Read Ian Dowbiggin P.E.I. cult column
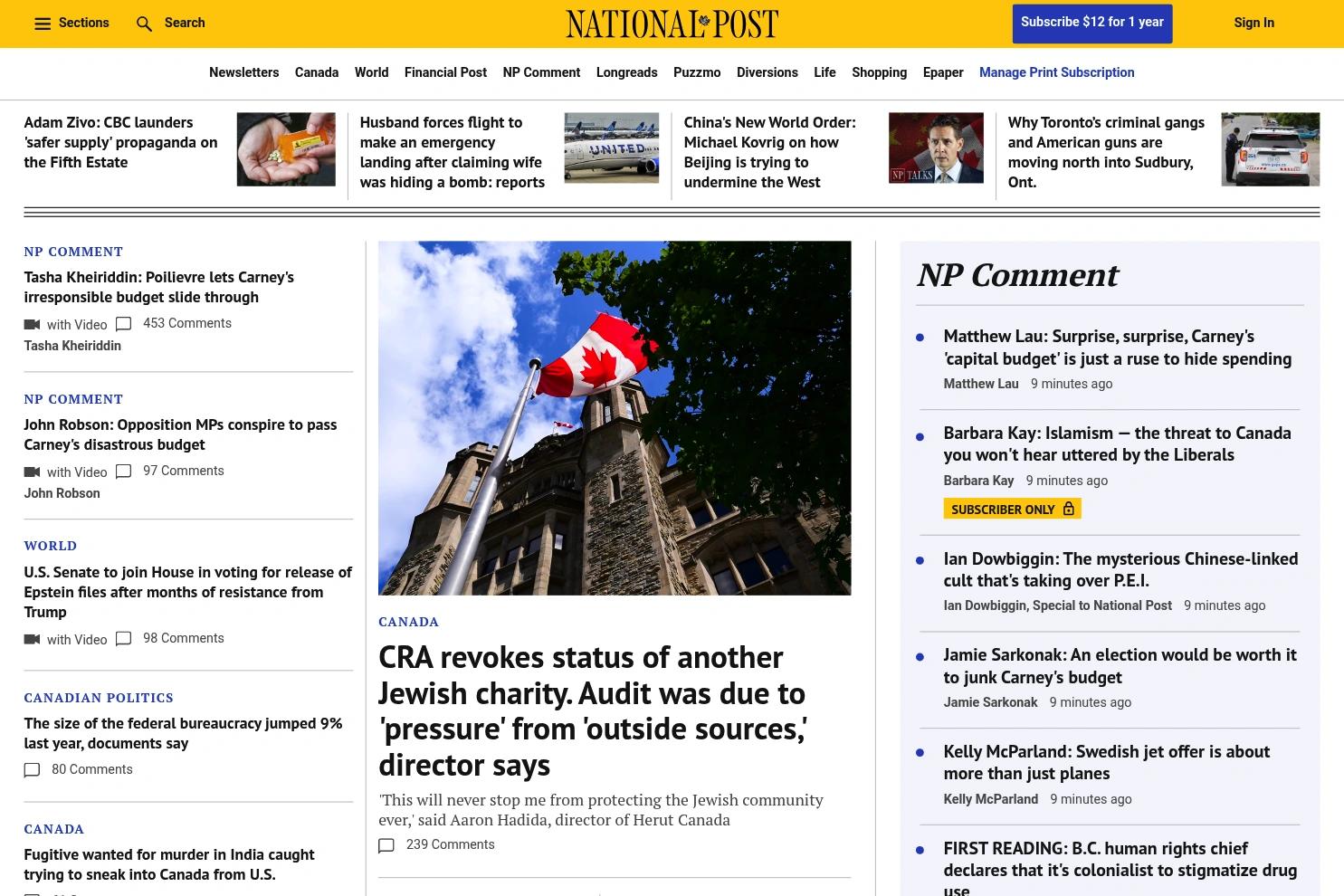The image size is (1344, 896). (x=1120, y=569)
